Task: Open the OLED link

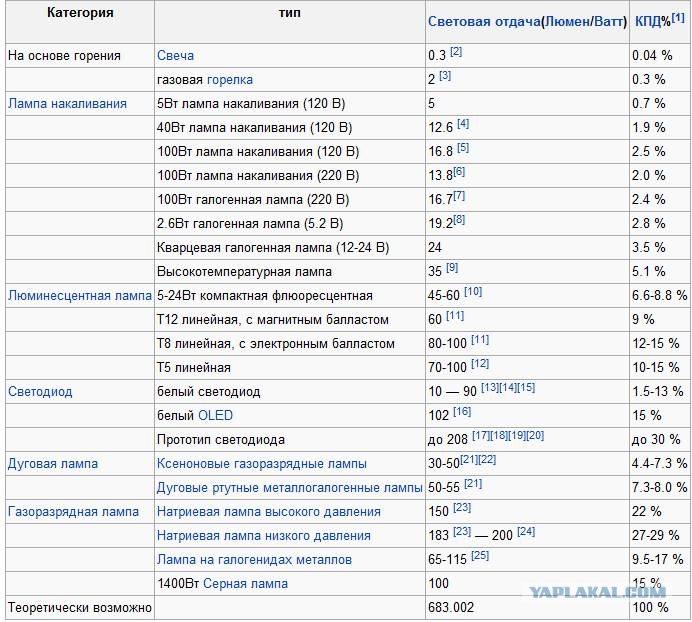Action: click(x=215, y=416)
